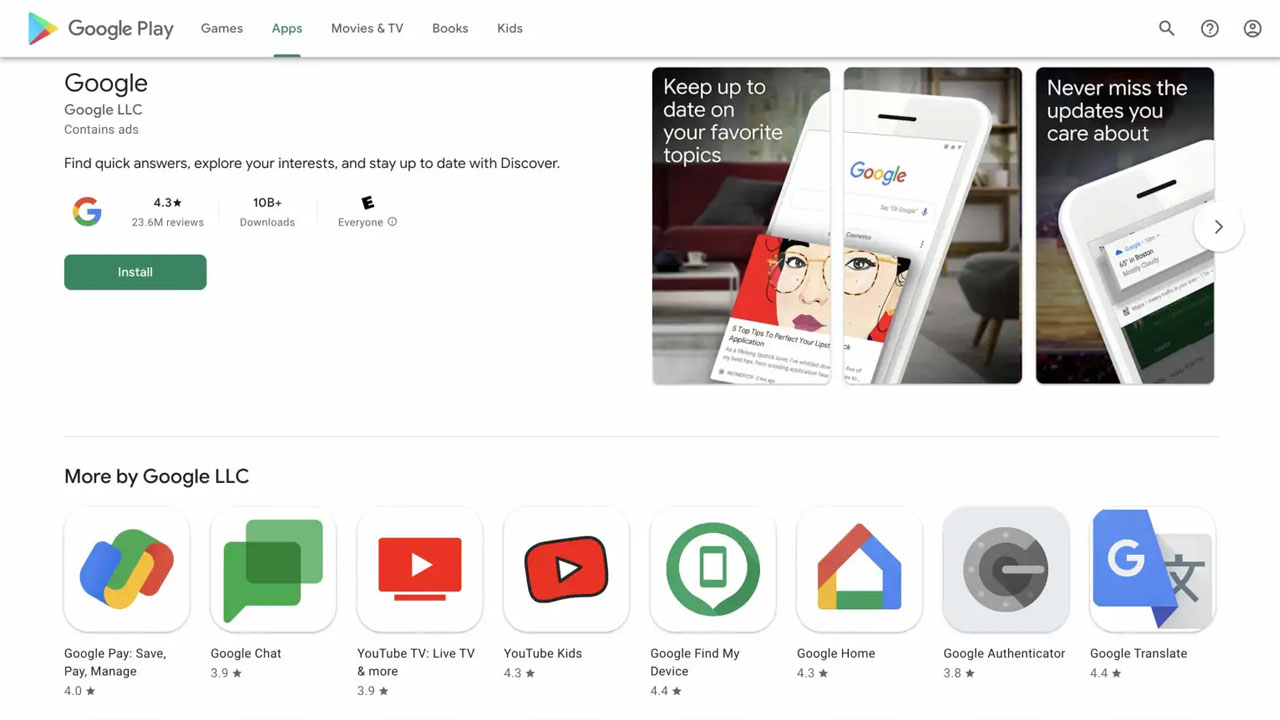Click the Google Chat 3.9 star rating
Screen dimensions: 1280x720
227,673
